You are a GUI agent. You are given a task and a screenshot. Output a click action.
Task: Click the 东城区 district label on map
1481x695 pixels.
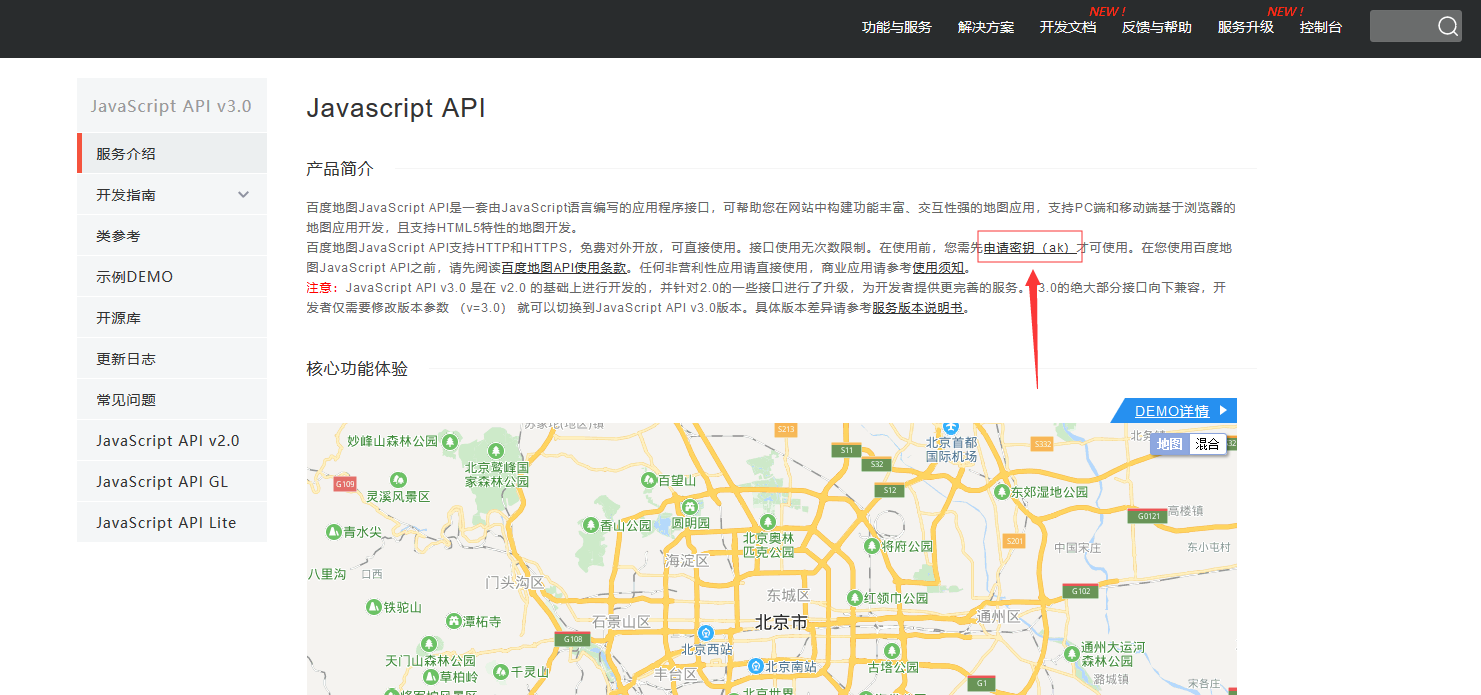click(788, 595)
